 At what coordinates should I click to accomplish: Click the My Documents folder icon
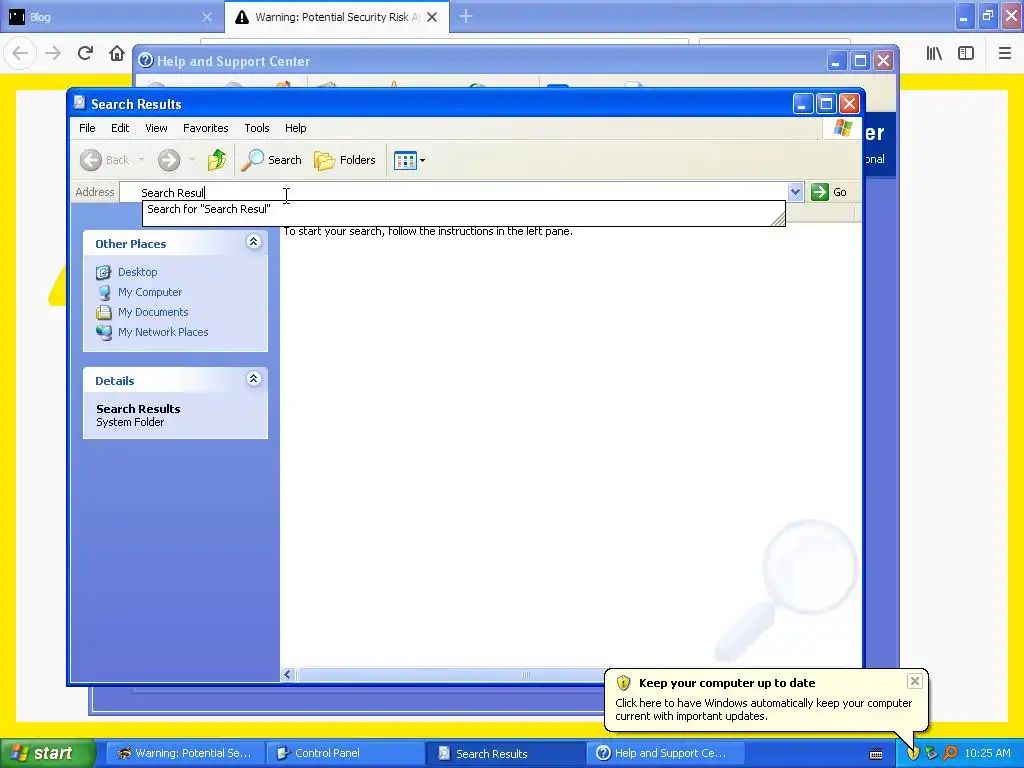103,312
